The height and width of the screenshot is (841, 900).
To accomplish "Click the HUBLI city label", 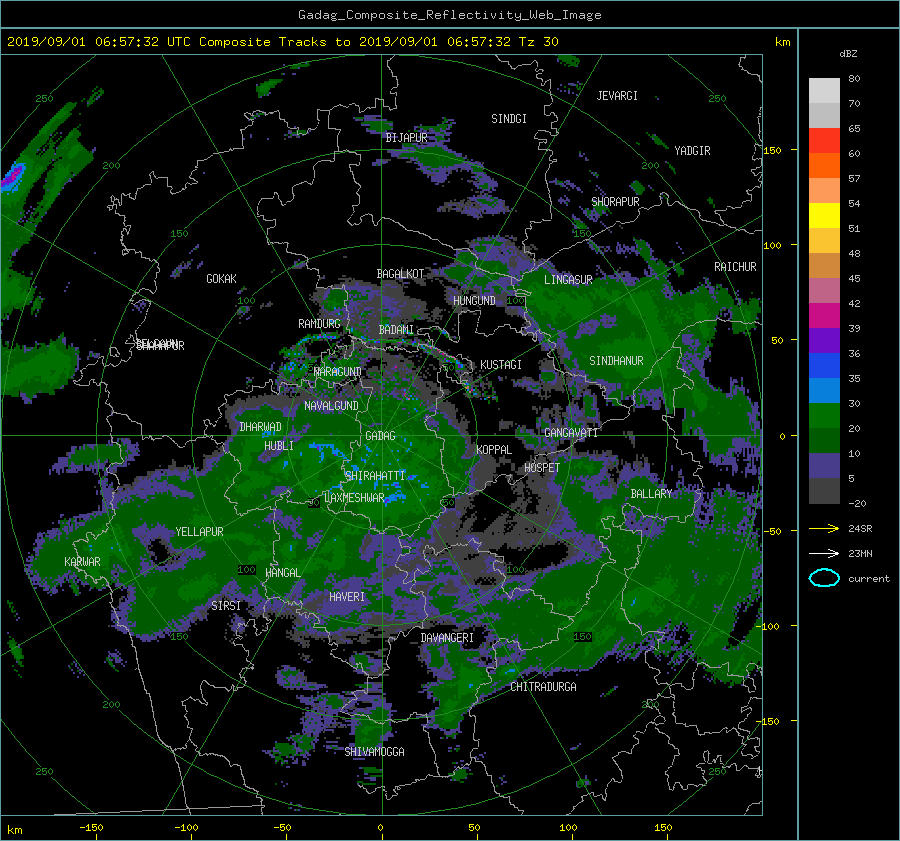I will 278,445.
